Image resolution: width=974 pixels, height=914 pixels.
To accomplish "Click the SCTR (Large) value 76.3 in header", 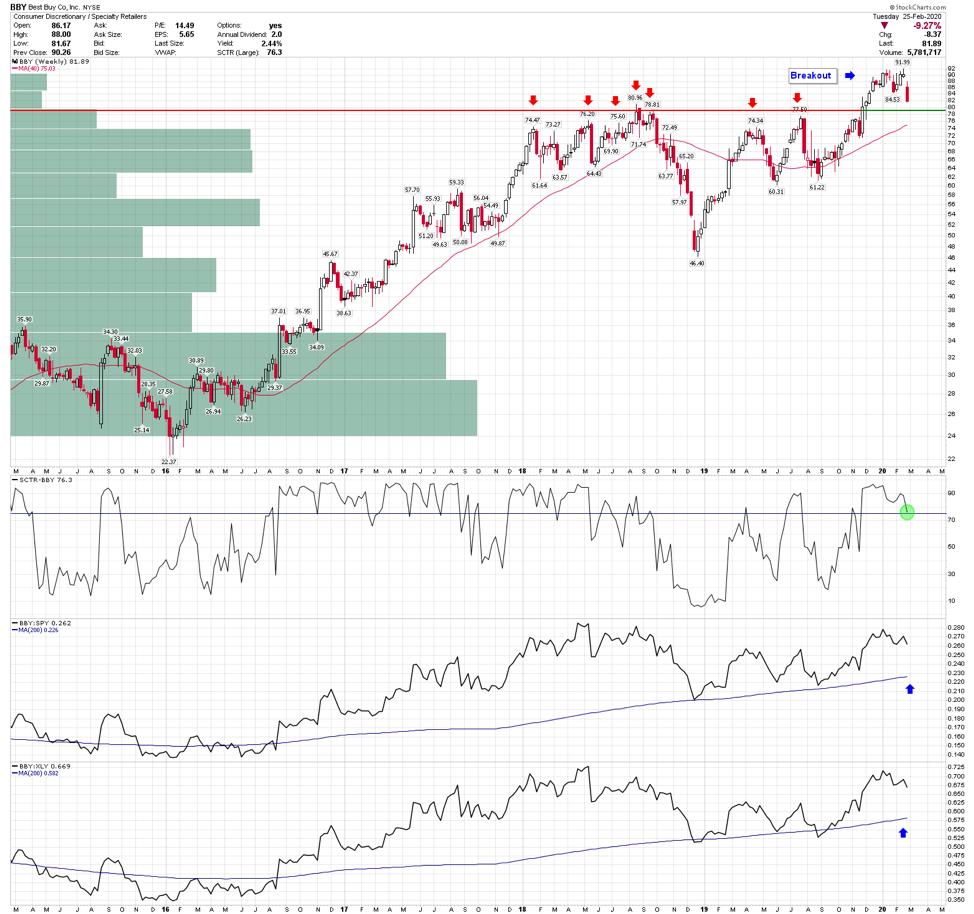I will tap(274, 52).
